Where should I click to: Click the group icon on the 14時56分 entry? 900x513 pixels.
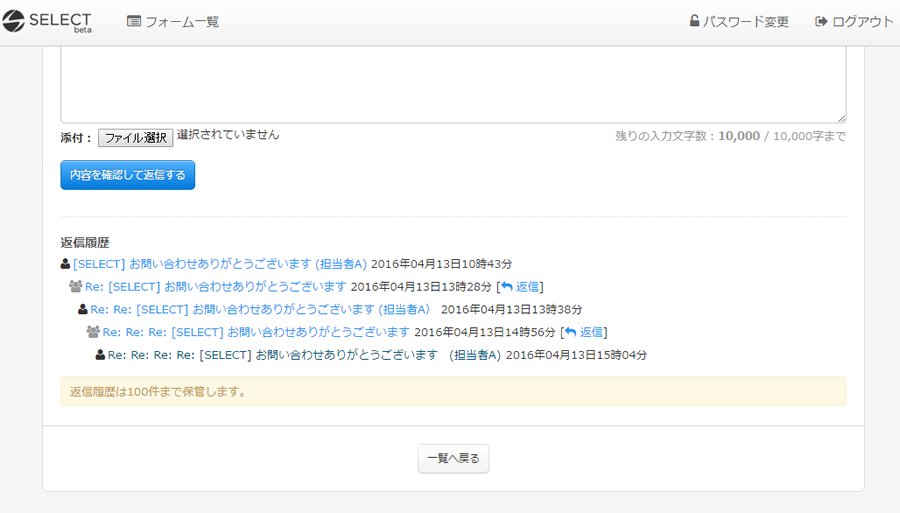[93, 332]
